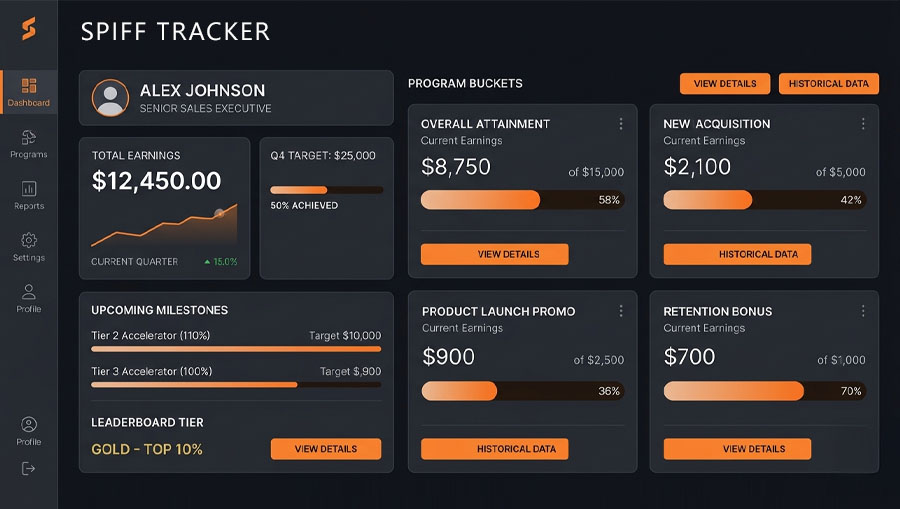This screenshot has width=900, height=509.
Task: Click the Target $10,000 milestone text
Action: 345,336
